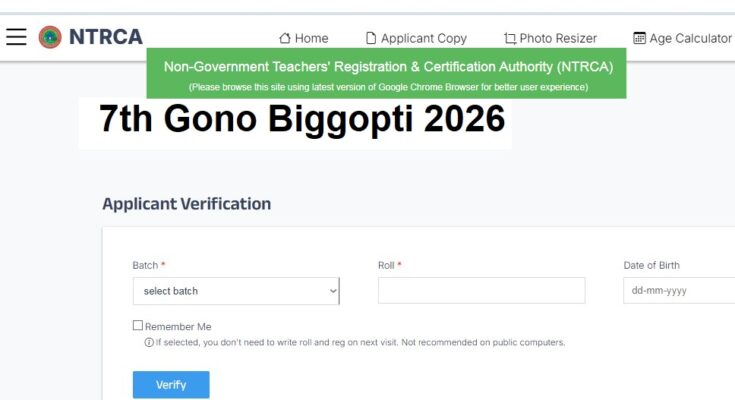Click the NTRCA brand name text
The height and width of the screenshot is (400, 735).
coord(105,37)
